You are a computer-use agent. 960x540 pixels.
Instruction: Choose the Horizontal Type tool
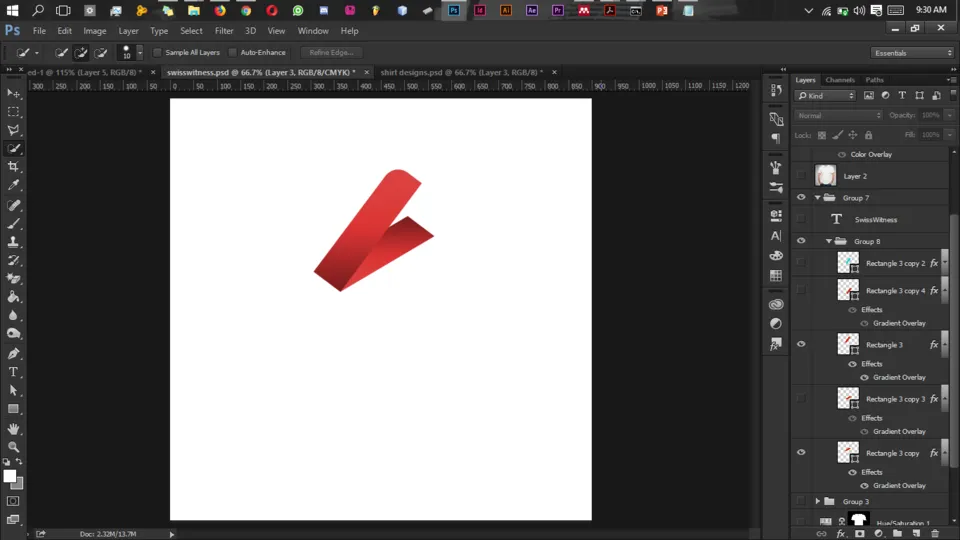tap(14, 372)
